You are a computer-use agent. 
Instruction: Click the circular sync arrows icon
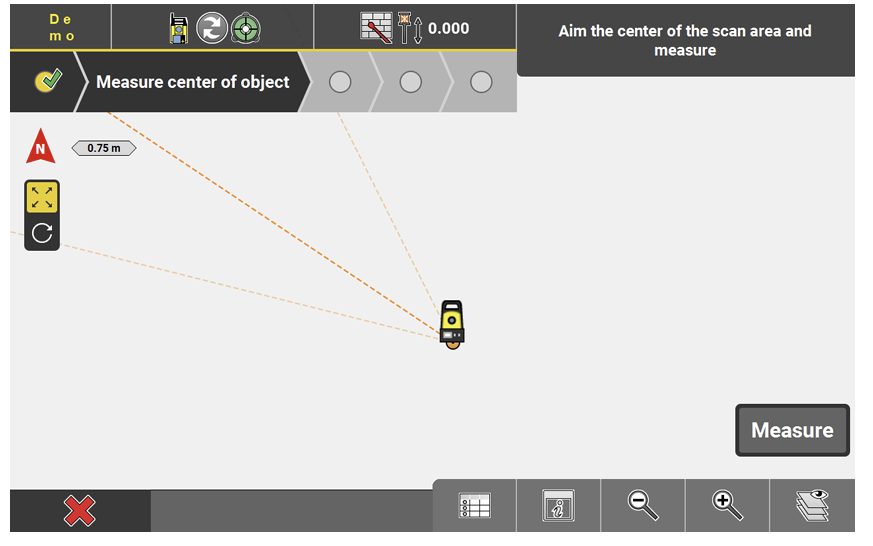(x=212, y=28)
